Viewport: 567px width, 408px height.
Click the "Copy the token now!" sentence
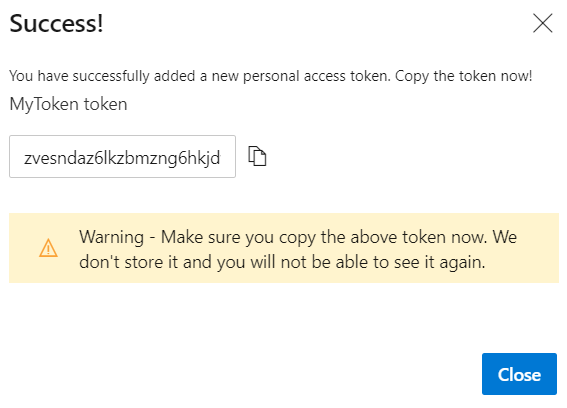pos(464,76)
